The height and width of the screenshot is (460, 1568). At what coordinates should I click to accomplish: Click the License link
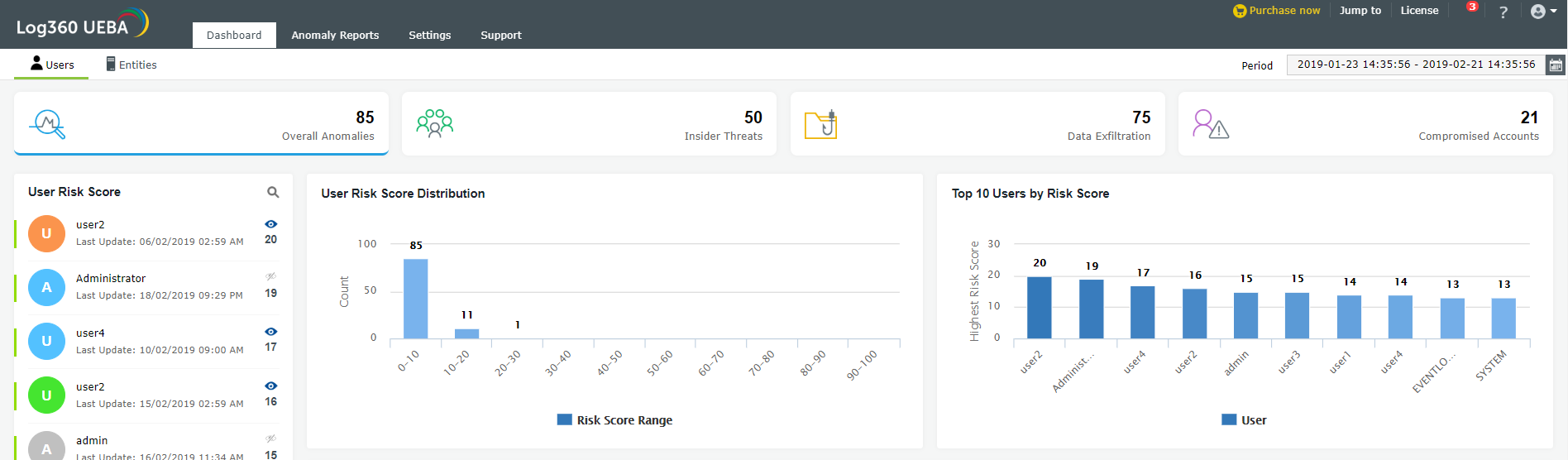tap(1419, 11)
